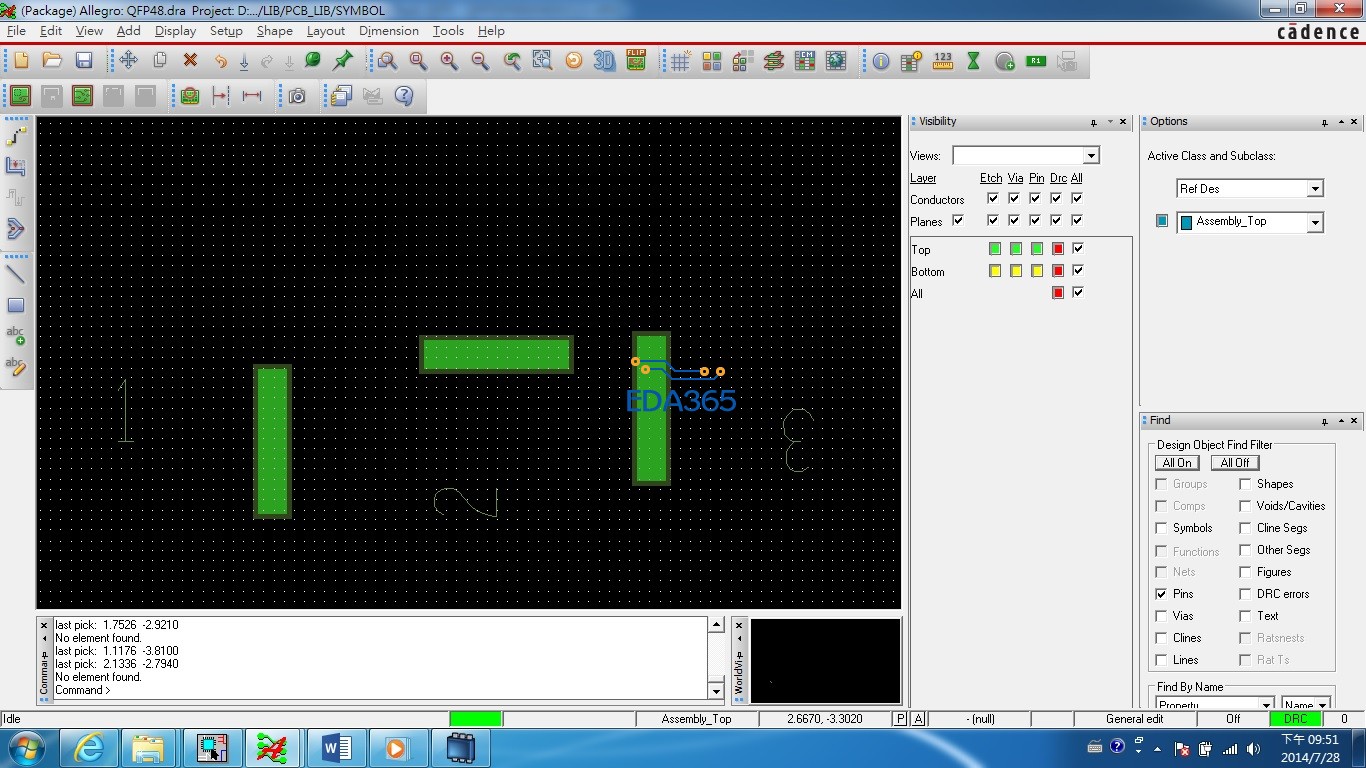This screenshot has width=1366, height=768.
Task: Zoom in on the canvas
Action: 449,61
